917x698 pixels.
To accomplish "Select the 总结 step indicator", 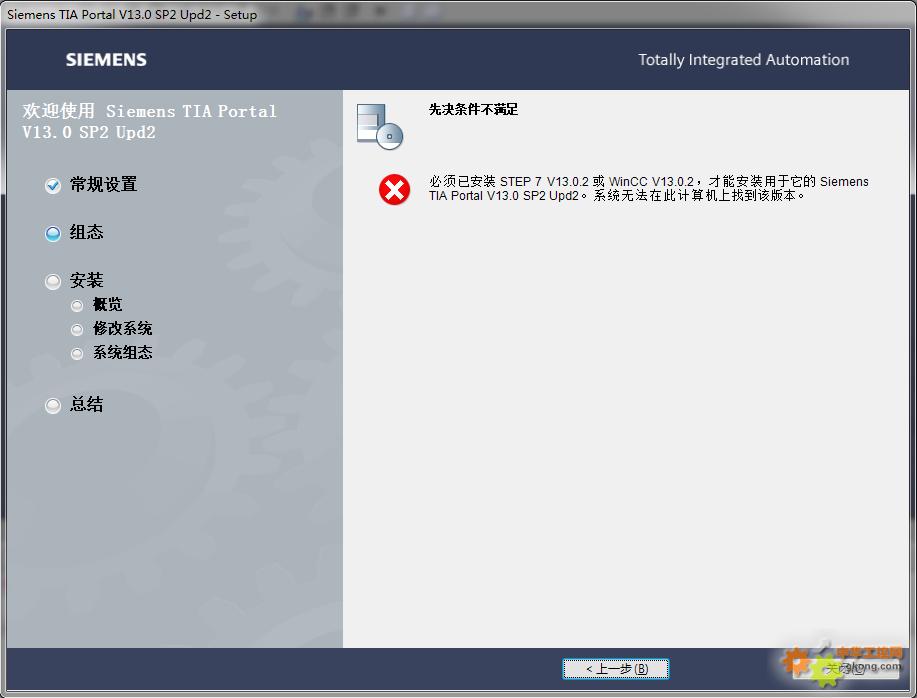I will click(x=53, y=405).
